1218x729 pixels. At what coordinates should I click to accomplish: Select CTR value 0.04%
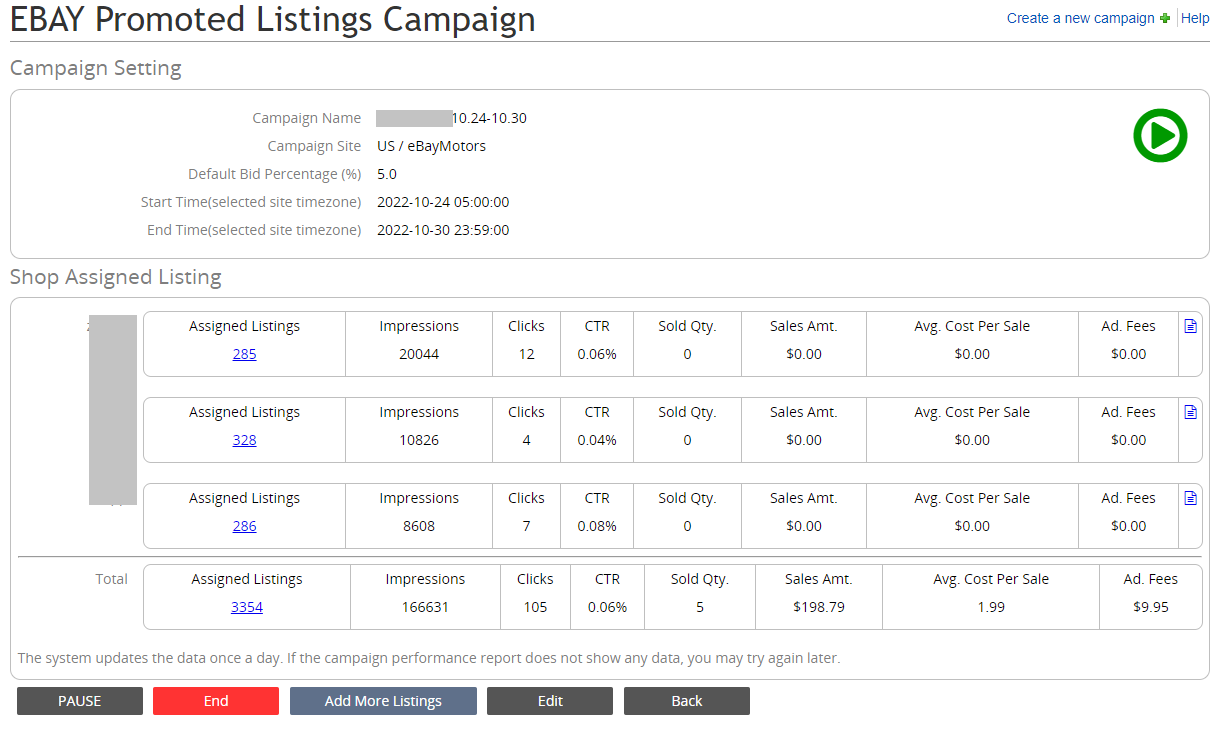597,440
